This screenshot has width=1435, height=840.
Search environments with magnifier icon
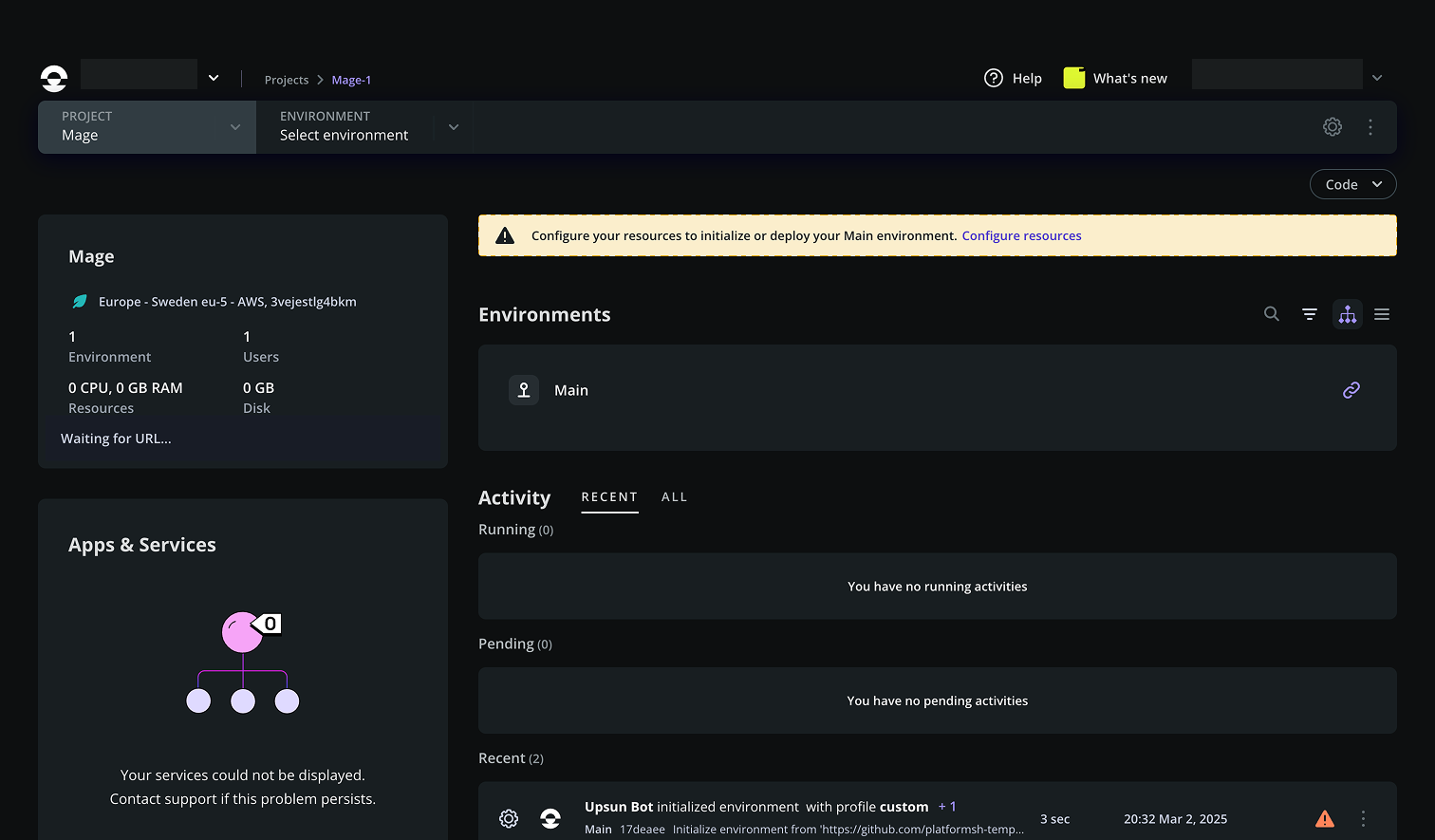tap(1272, 314)
